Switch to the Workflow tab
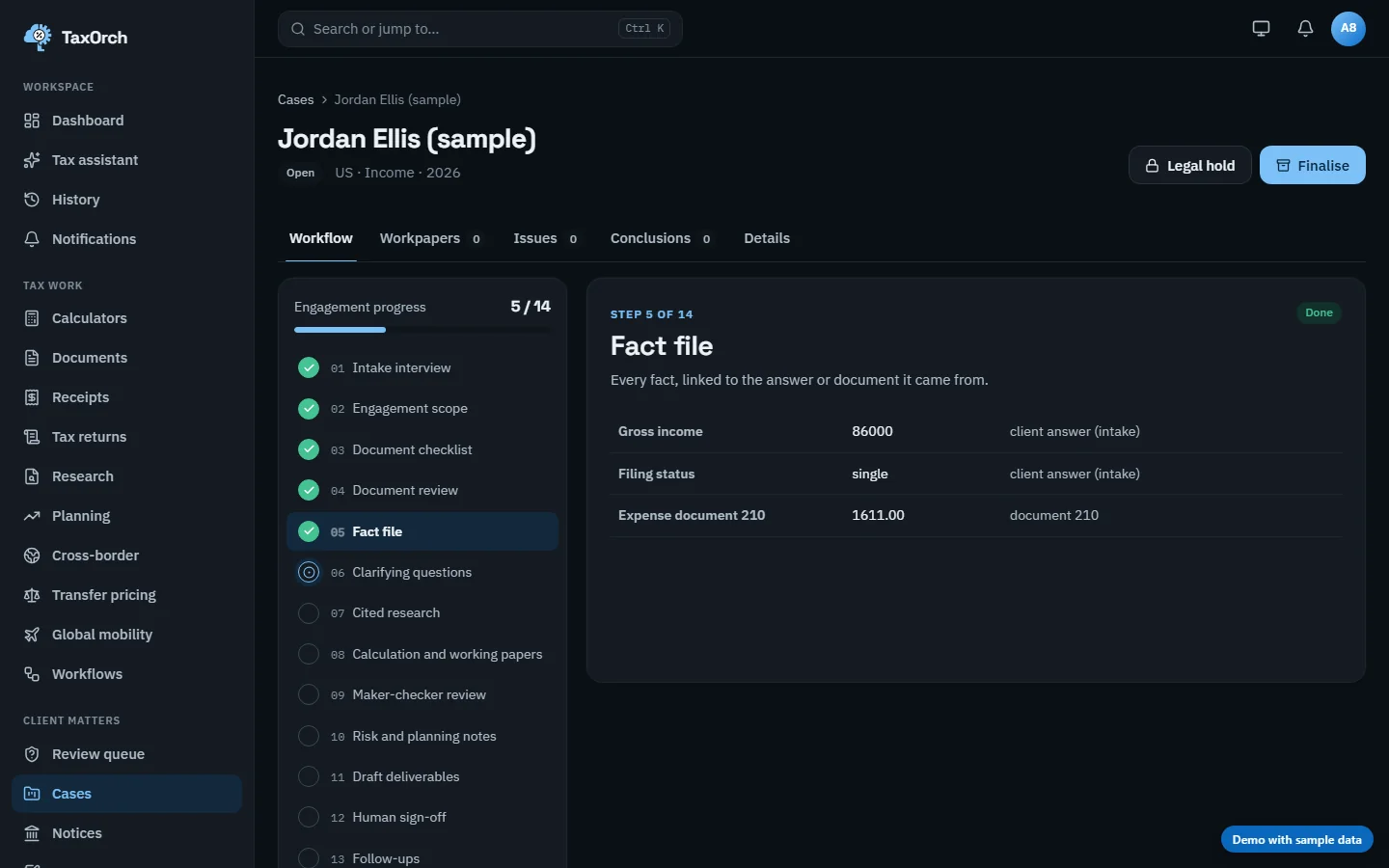The height and width of the screenshot is (868, 1389). coord(321,238)
